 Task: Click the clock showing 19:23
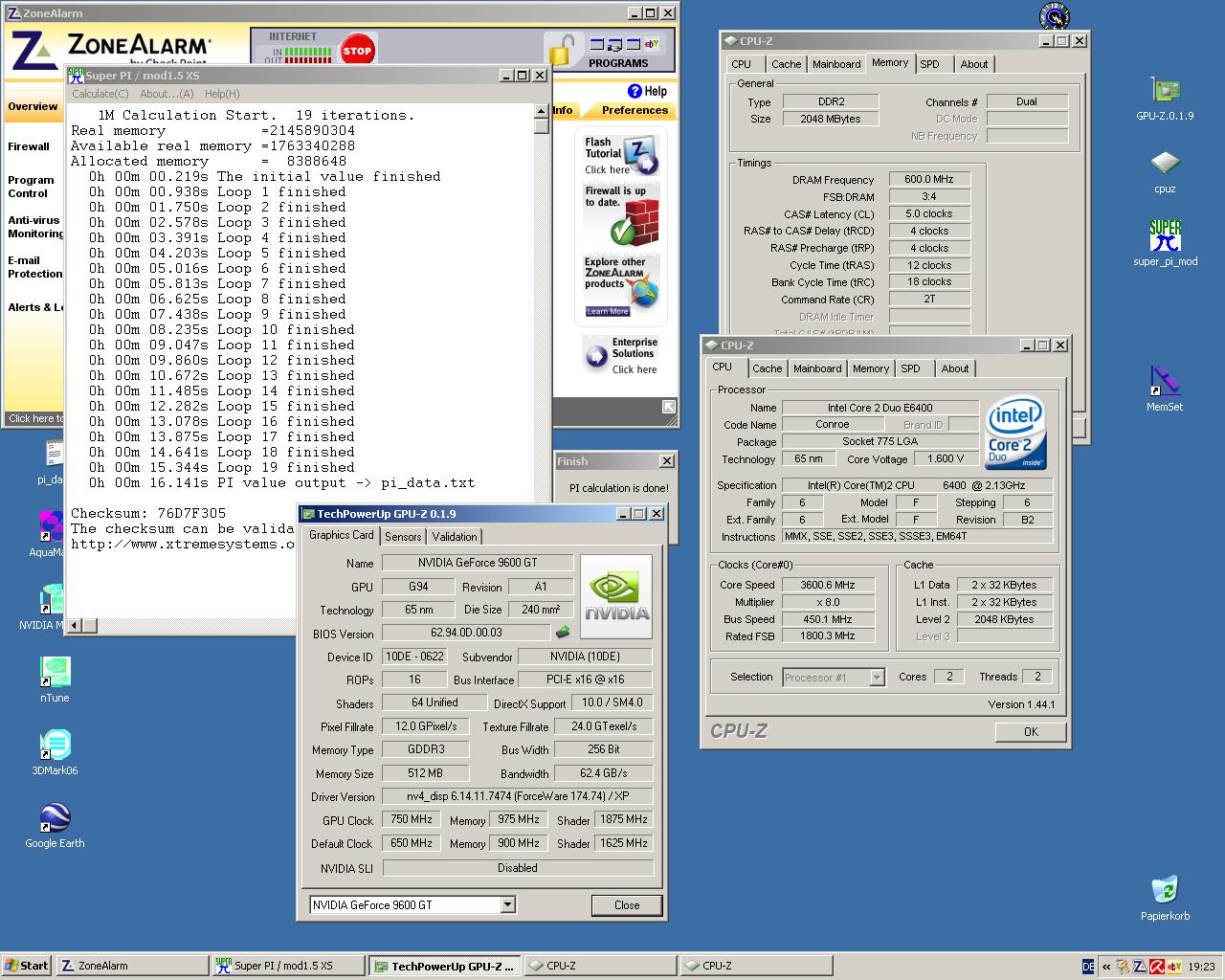point(1201,967)
